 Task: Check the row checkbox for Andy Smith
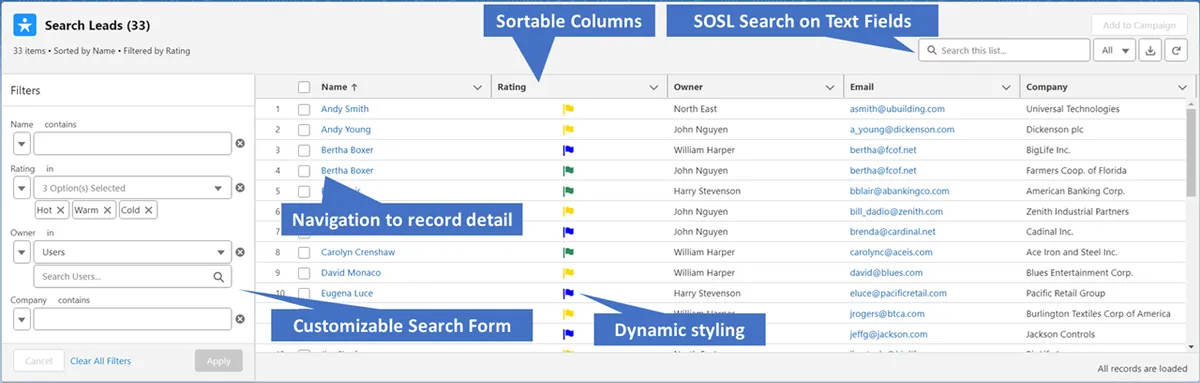coord(304,109)
